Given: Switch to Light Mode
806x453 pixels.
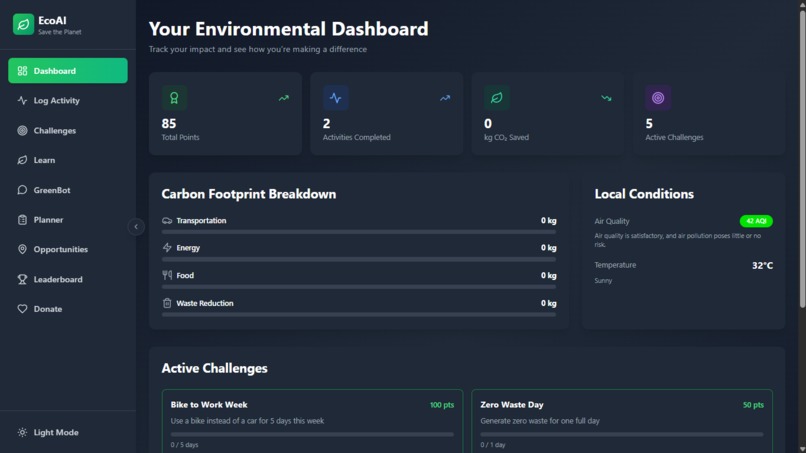Looking at the screenshot, I should click(x=68, y=432).
